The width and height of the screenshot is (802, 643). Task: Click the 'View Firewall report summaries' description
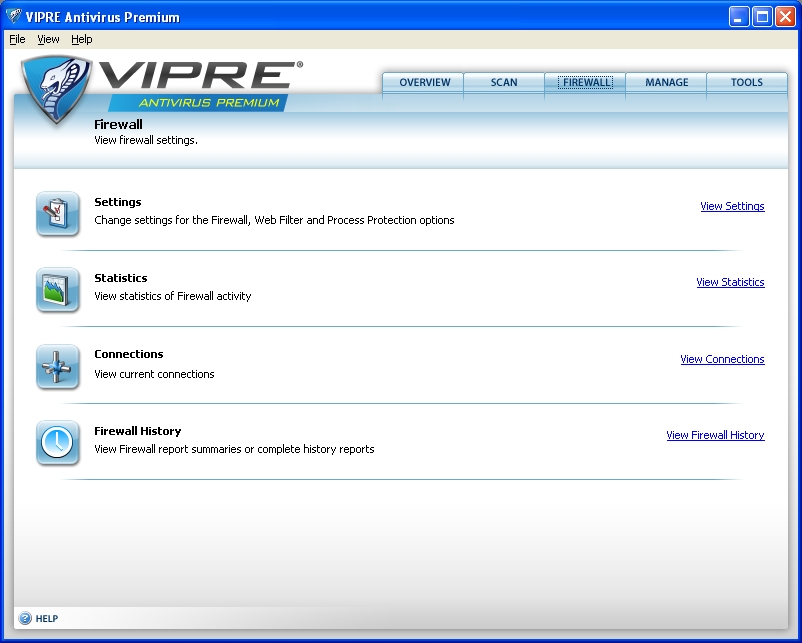[x=234, y=449]
